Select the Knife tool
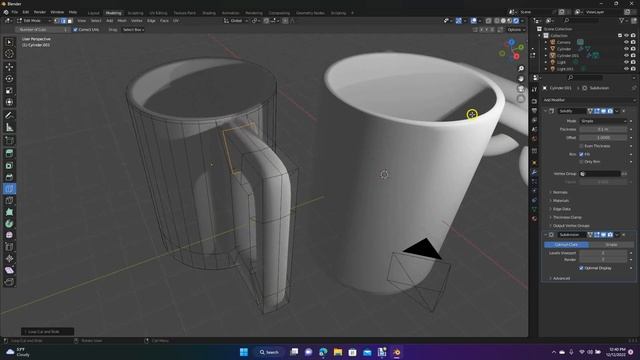640x360 pixels. point(9,200)
